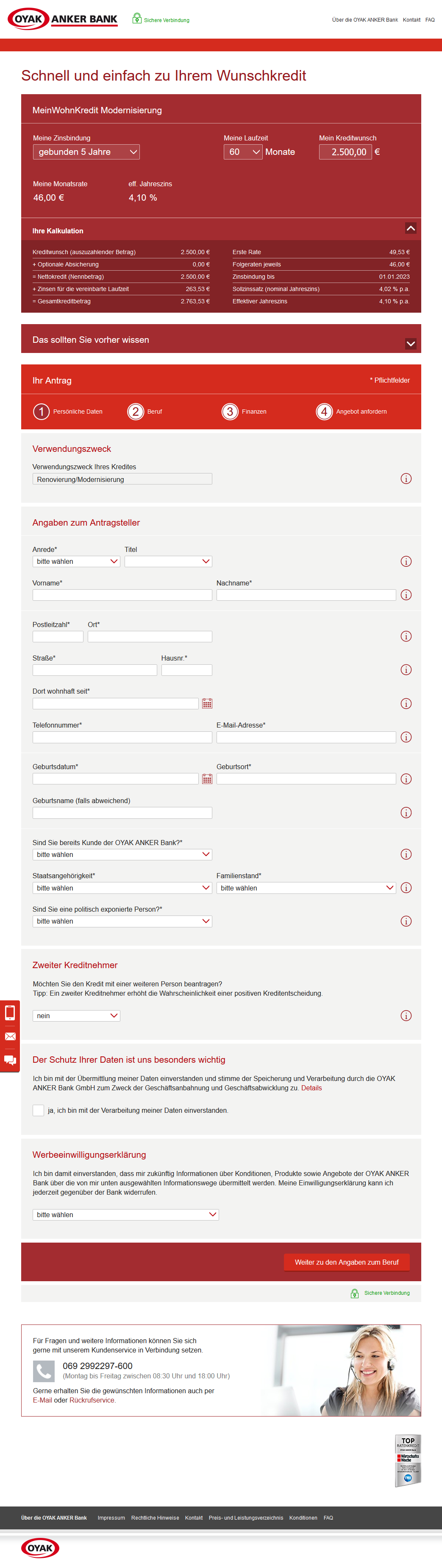
Task: Show info for Zweiter Kreditnehmer dropdown
Action: click(x=406, y=1016)
